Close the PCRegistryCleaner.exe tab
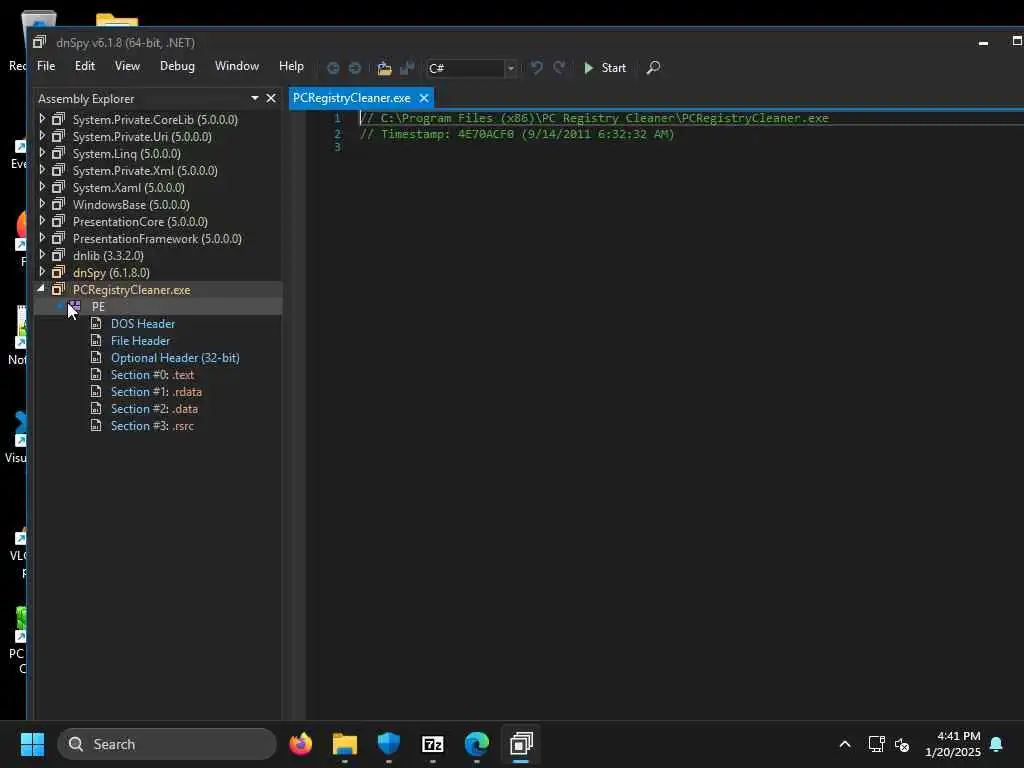This screenshot has height=768, width=1024. (x=424, y=98)
